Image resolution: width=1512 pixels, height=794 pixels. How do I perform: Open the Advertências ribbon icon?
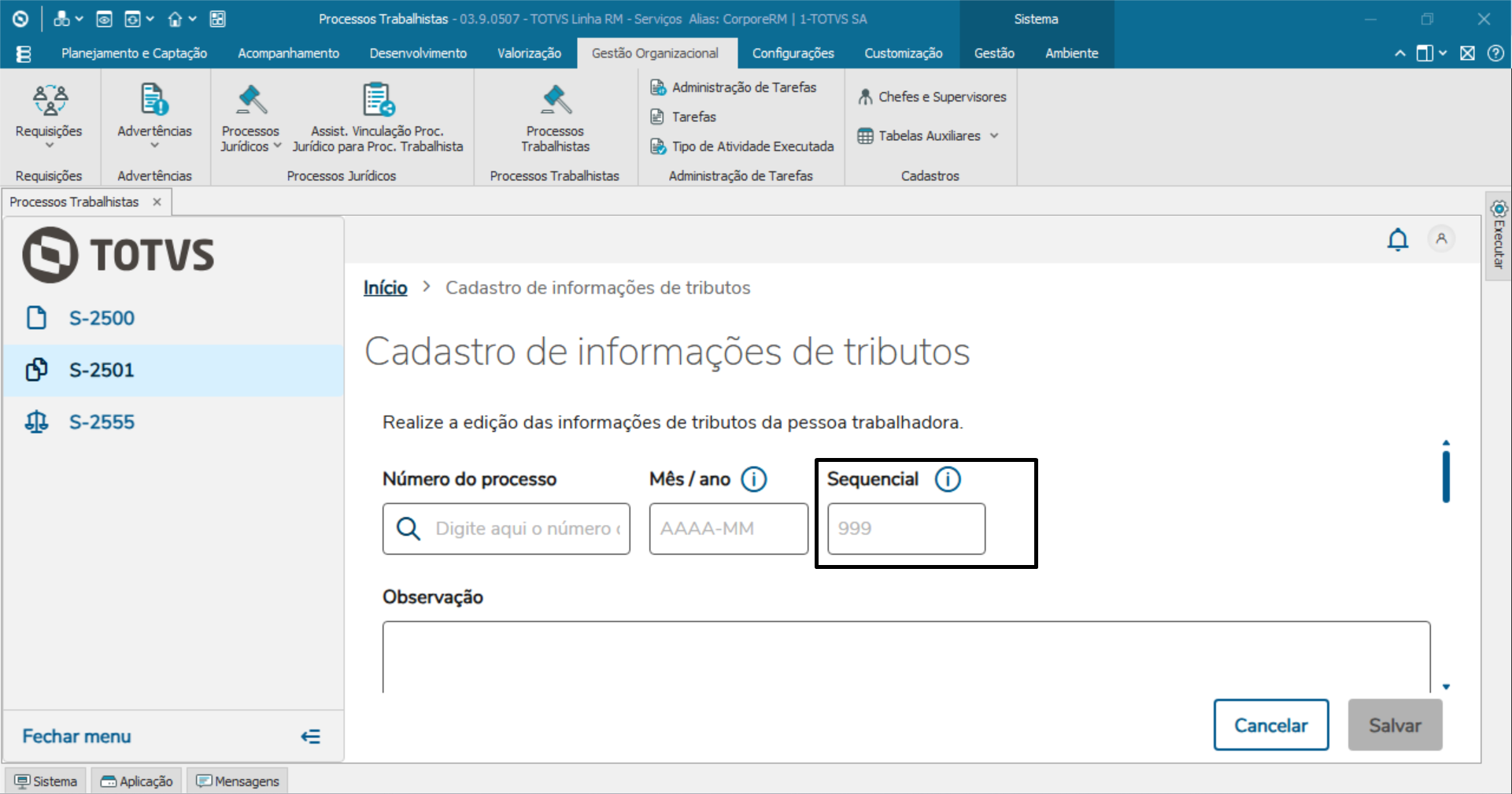154,100
